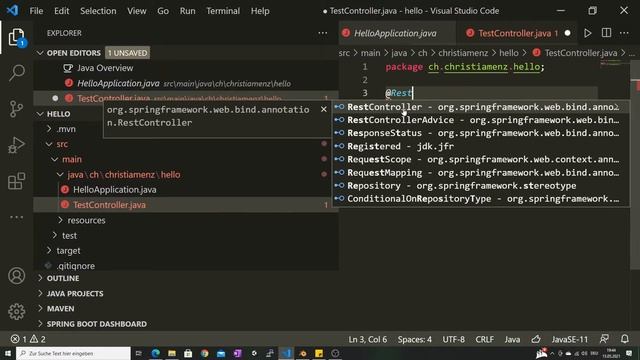Open notifications bell in status bar
The image size is (640, 360).
pyautogui.click(x=624, y=339)
